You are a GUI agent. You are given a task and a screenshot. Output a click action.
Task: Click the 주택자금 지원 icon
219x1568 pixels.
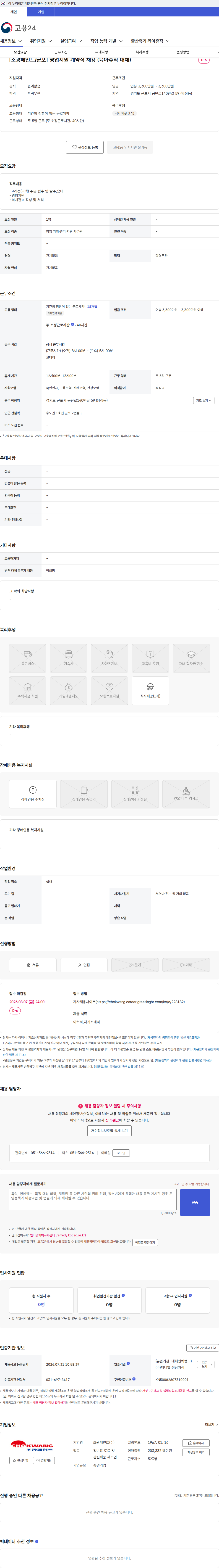pos(27,690)
